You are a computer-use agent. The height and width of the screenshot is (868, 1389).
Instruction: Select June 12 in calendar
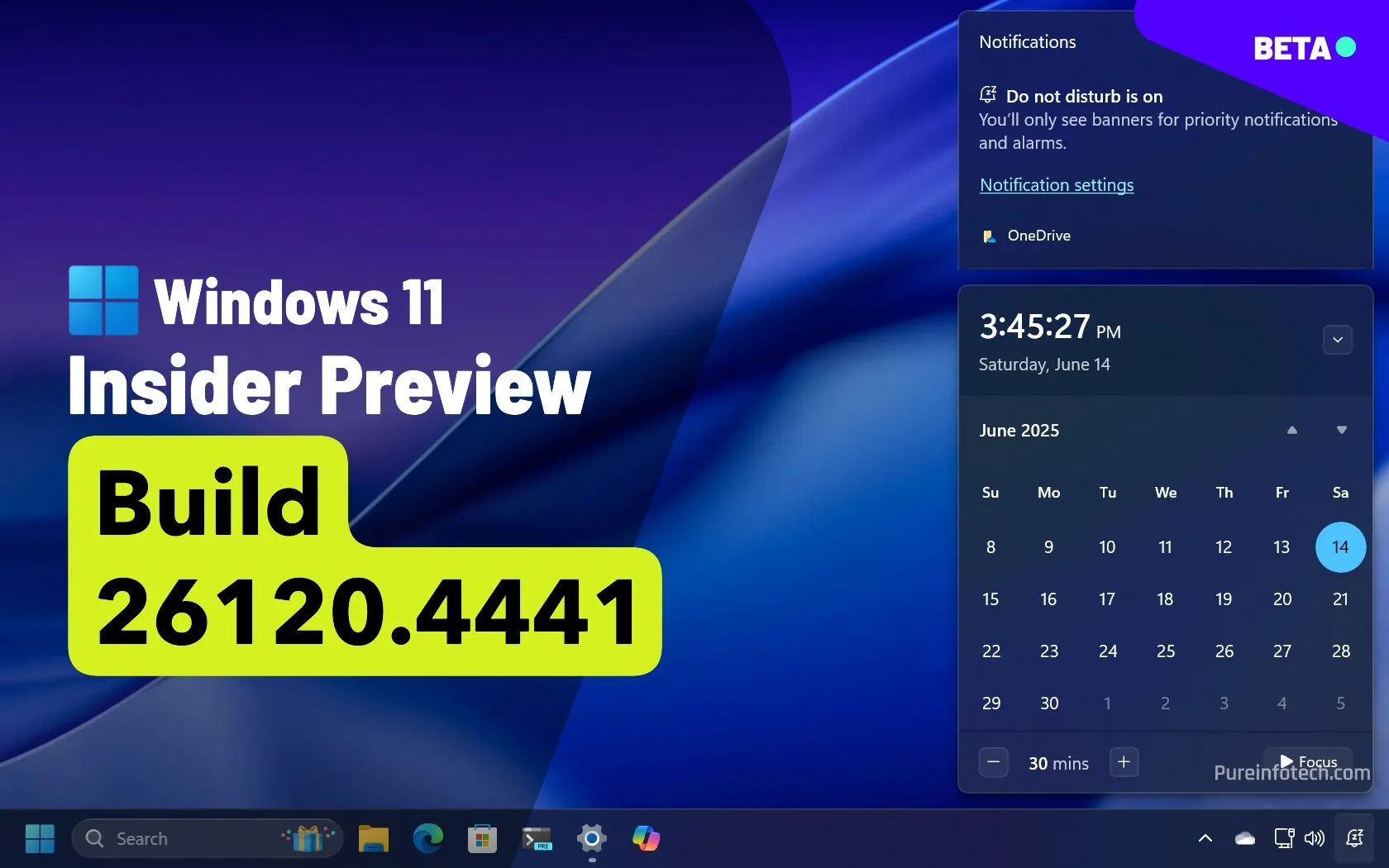coord(1224,547)
